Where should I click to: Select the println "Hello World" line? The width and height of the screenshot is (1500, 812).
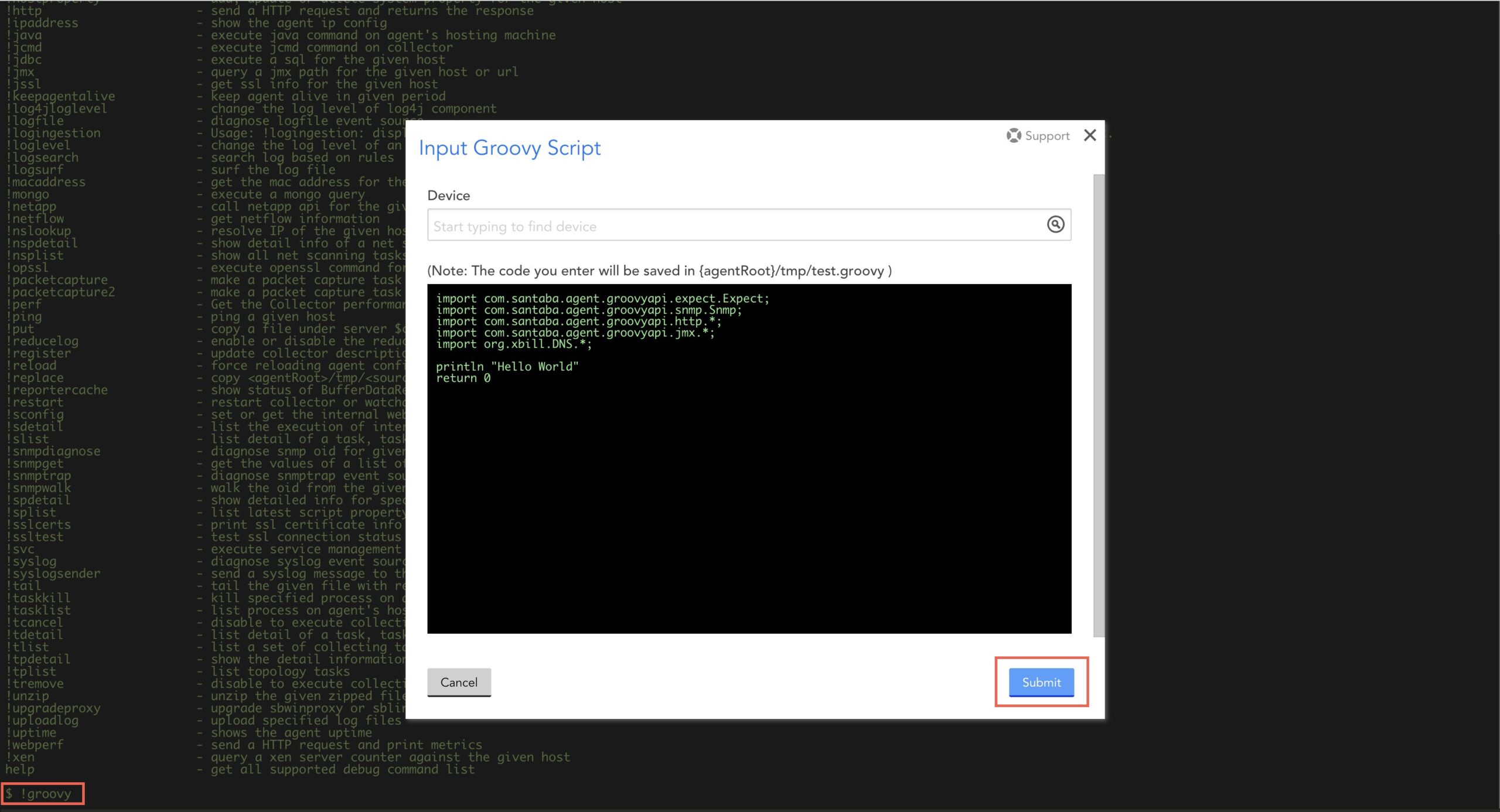(507, 366)
